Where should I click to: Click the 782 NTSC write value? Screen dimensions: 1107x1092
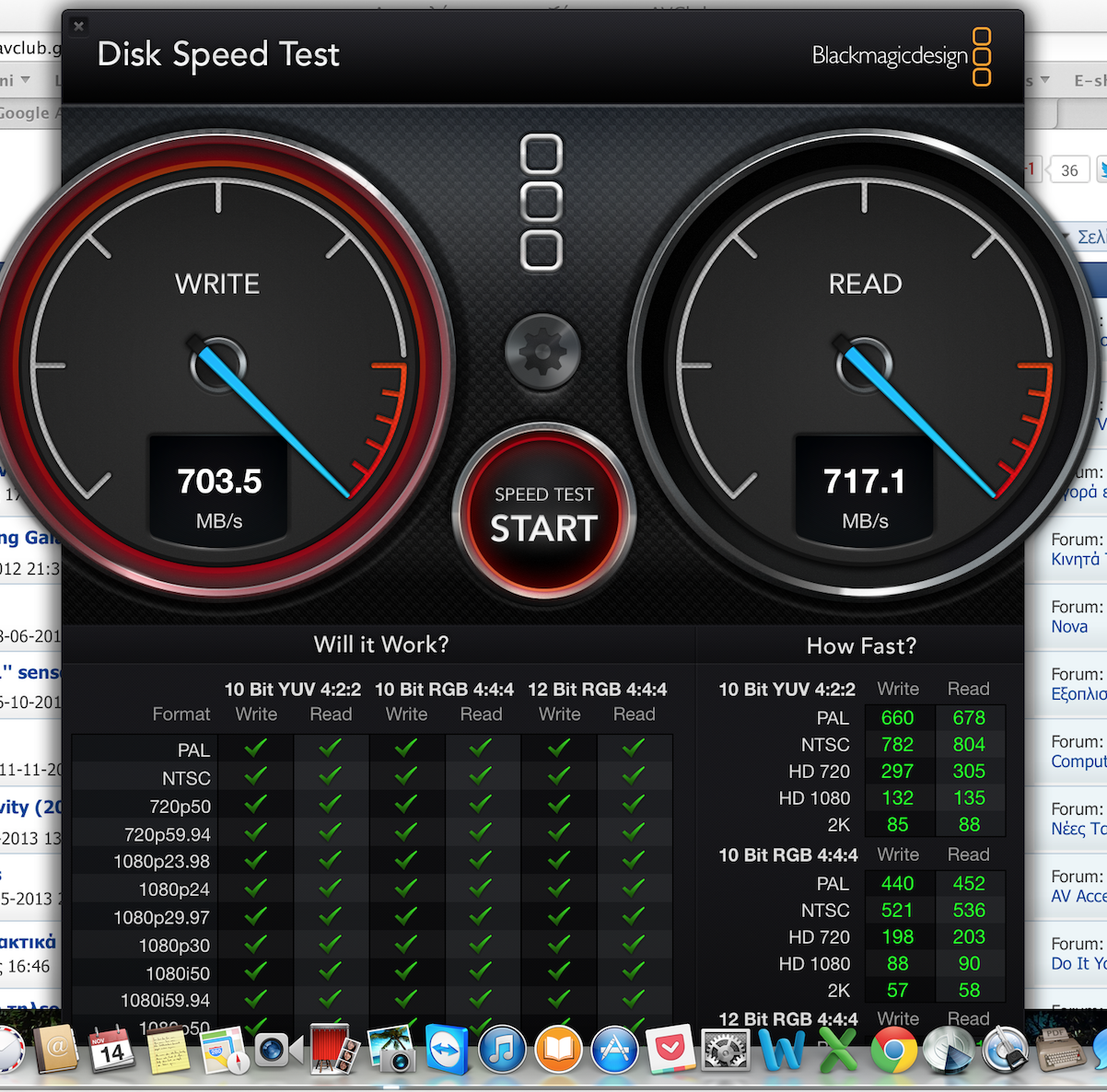pos(897,745)
